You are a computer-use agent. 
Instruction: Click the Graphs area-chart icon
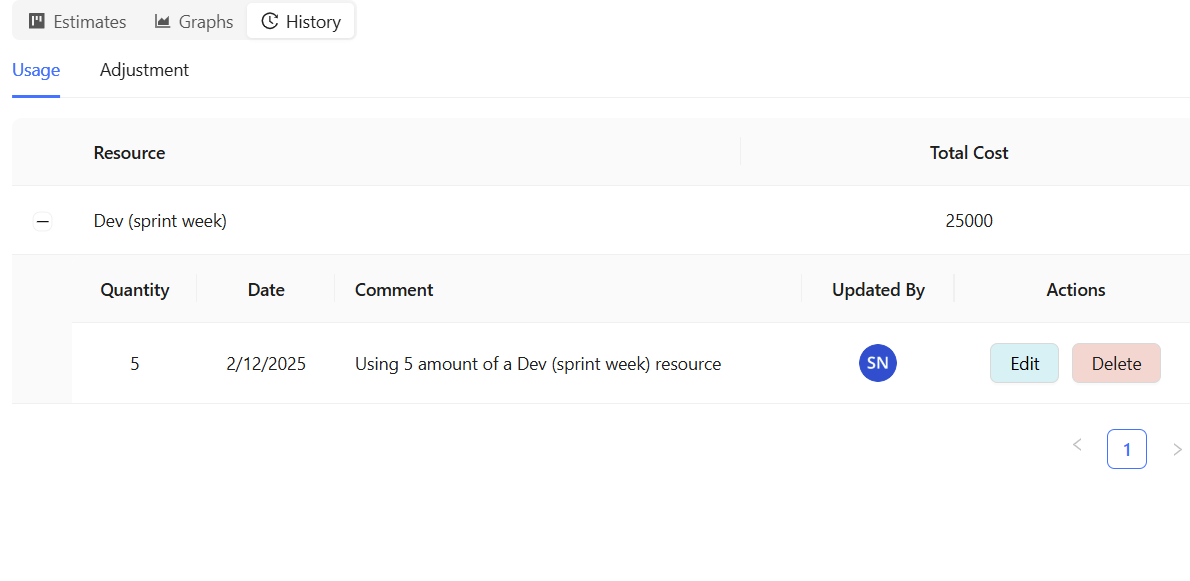click(x=162, y=21)
